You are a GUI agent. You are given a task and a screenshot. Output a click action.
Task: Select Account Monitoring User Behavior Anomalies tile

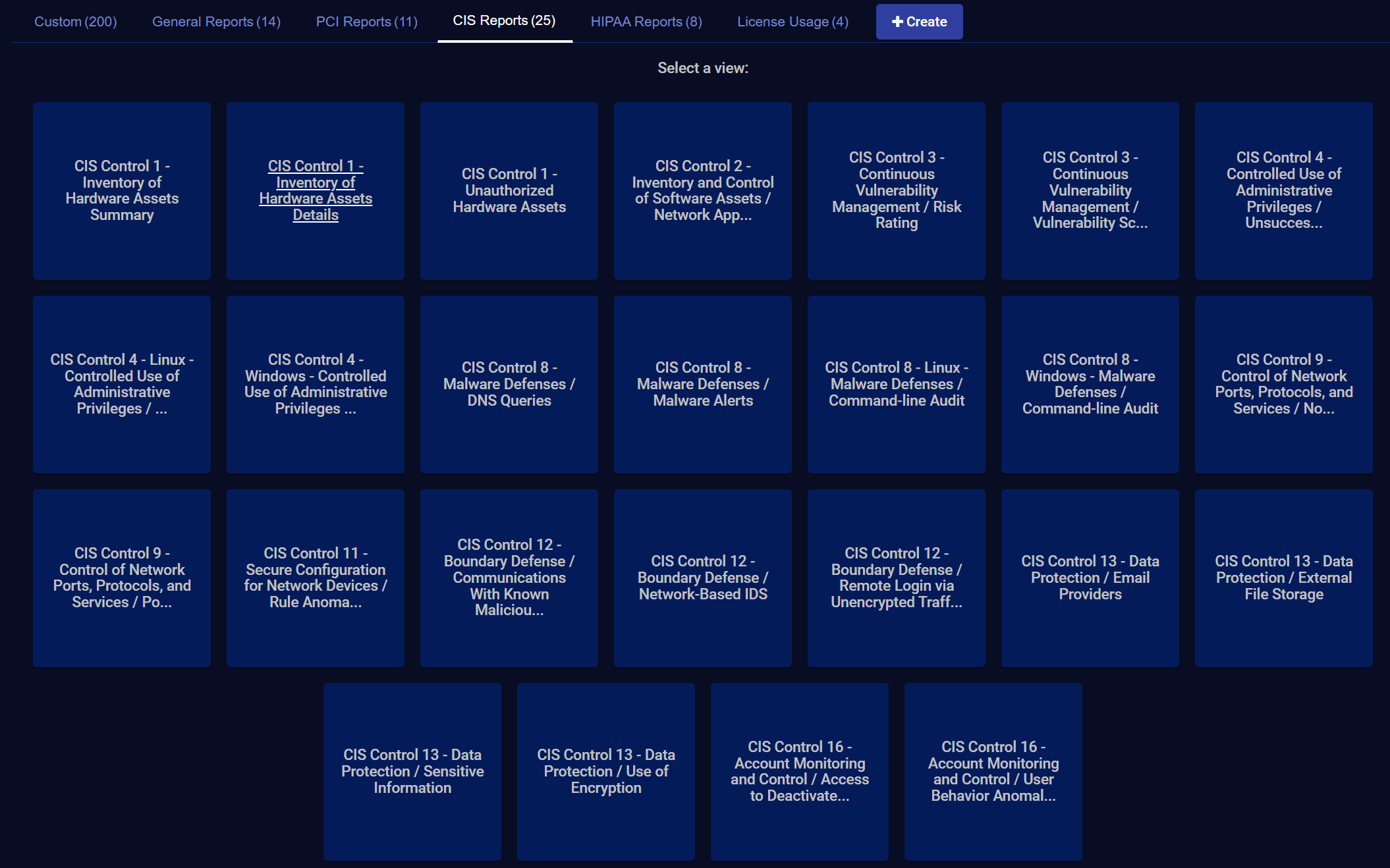click(x=993, y=771)
